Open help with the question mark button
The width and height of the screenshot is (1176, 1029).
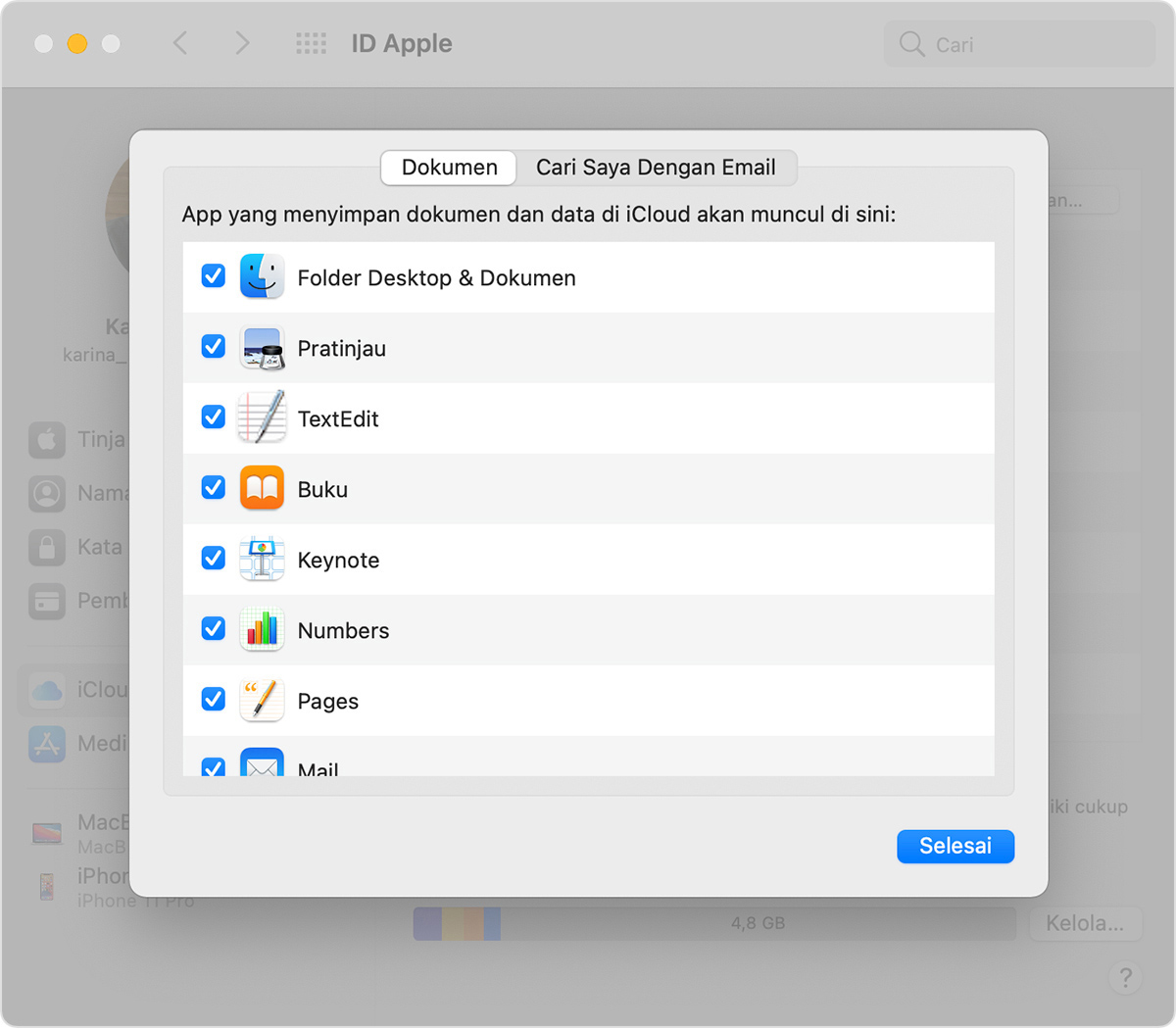coord(1125,977)
